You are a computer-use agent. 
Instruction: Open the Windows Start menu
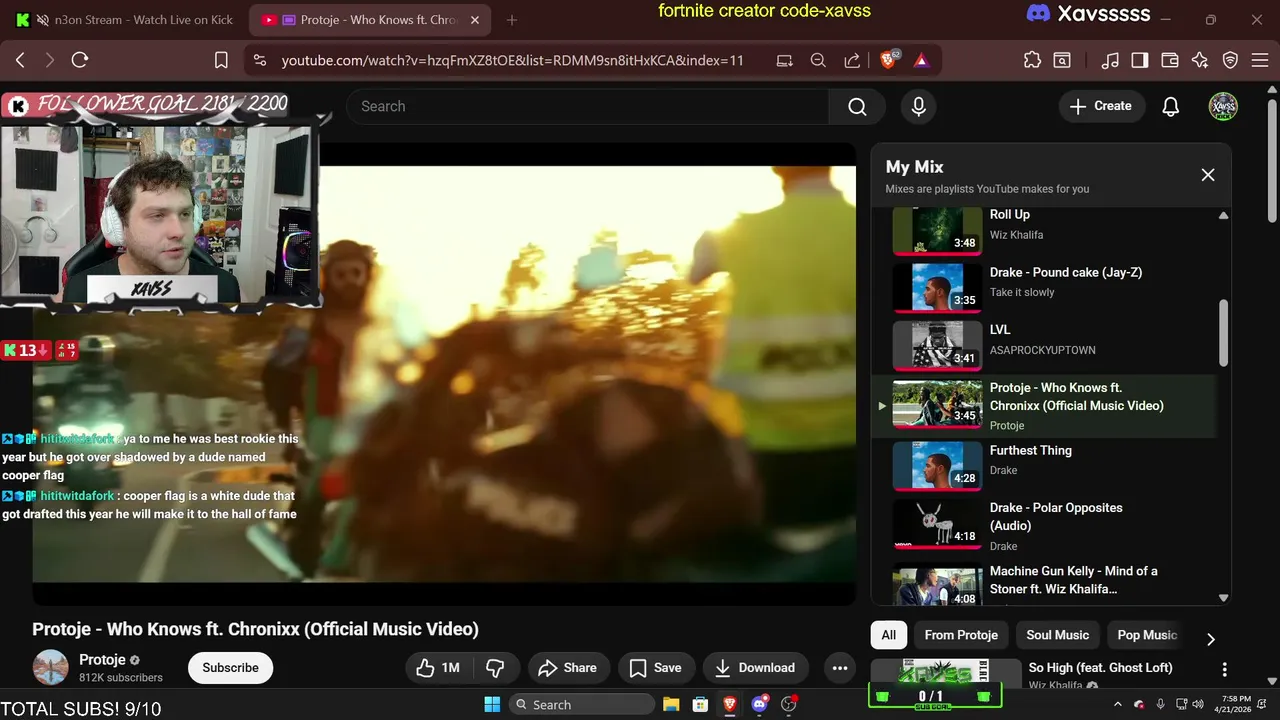tap(492, 704)
